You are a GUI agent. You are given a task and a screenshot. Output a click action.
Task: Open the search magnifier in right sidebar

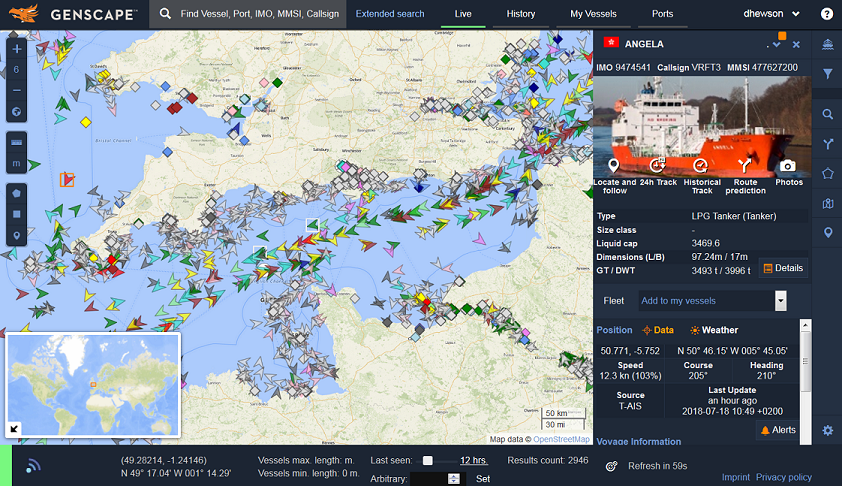828,114
